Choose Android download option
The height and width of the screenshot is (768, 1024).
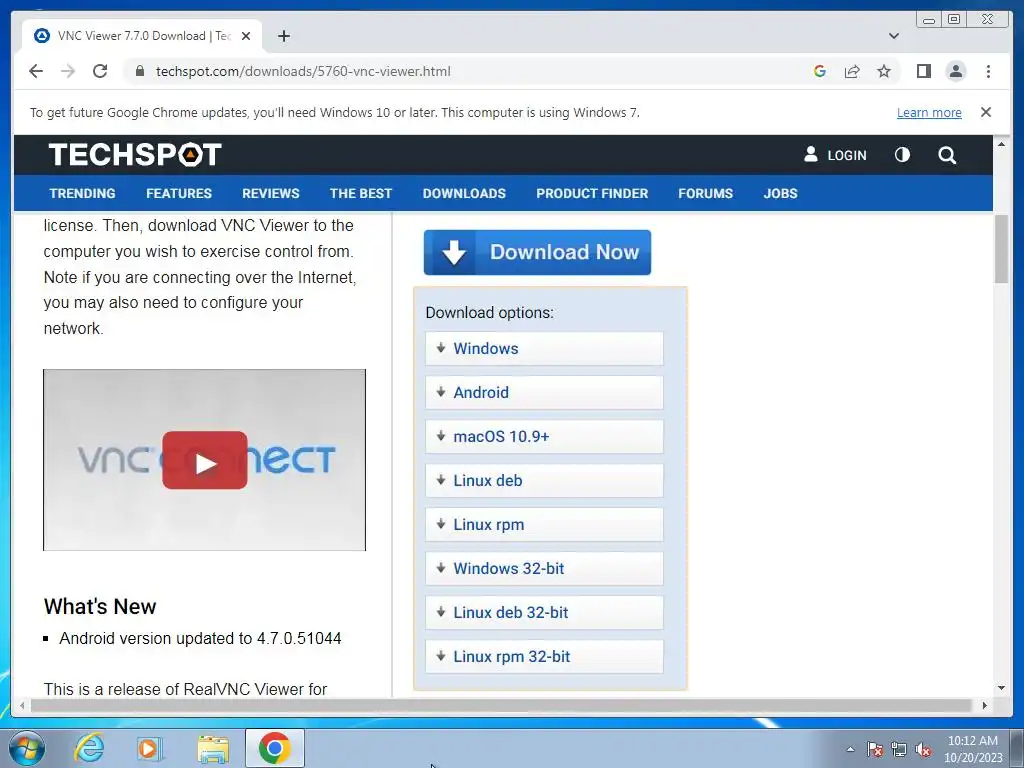[544, 392]
